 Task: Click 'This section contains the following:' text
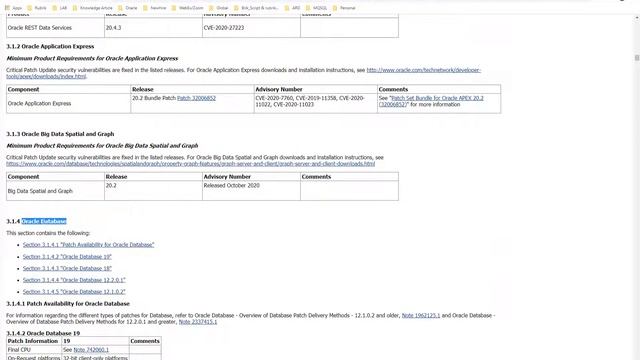click(x=48, y=233)
